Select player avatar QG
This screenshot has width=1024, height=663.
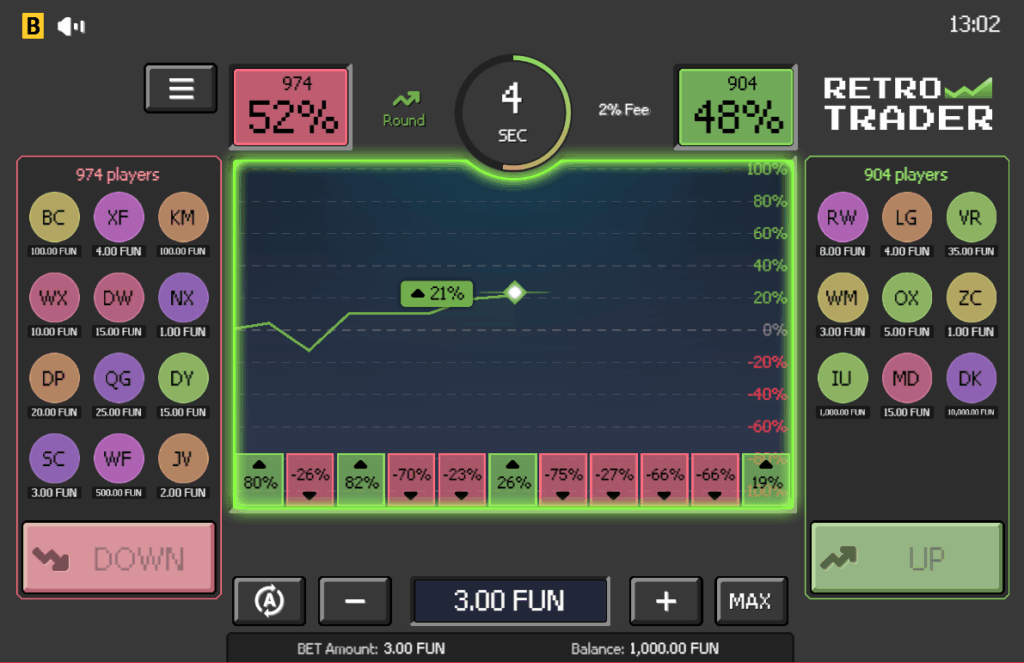118,378
